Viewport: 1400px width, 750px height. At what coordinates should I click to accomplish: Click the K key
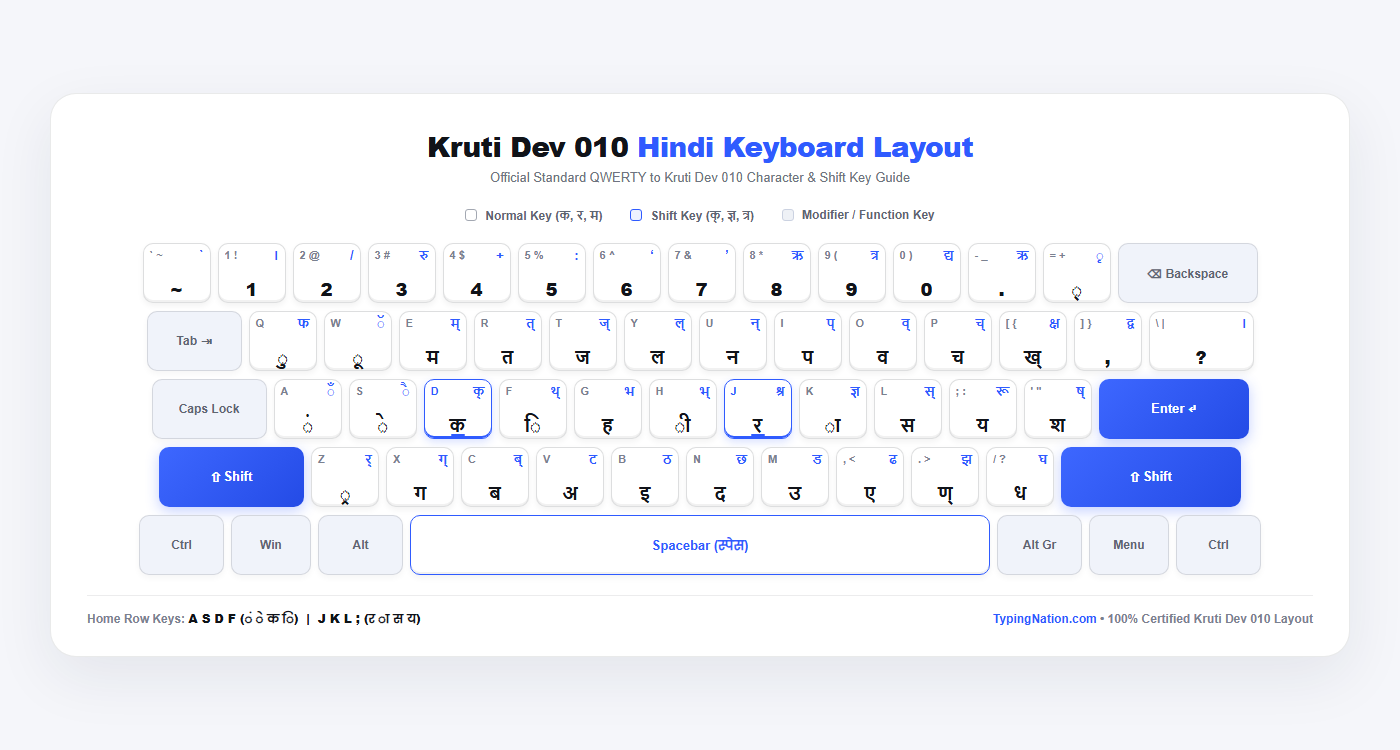832,409
